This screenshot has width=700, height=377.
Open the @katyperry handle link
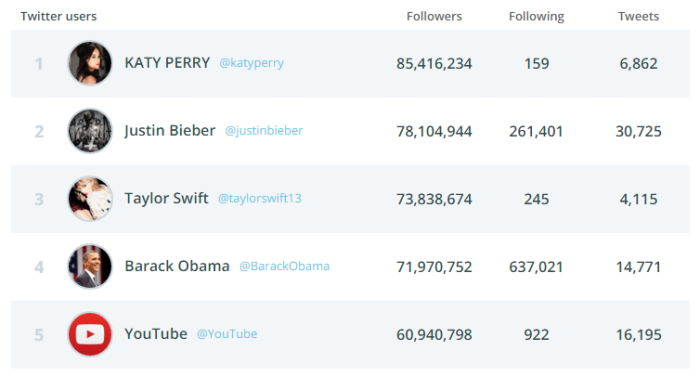pos(251,63)
